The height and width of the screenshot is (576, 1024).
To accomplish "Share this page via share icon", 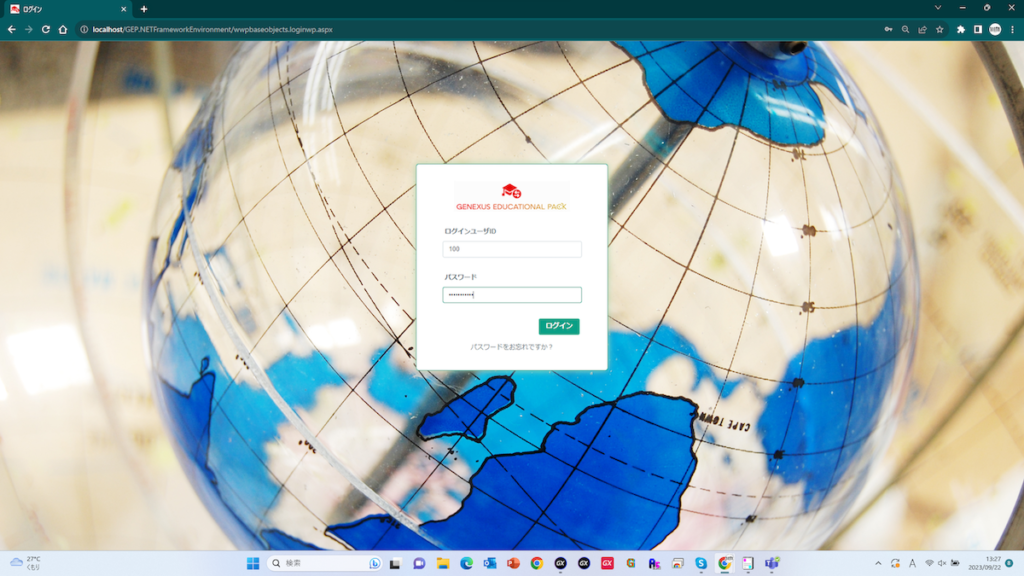I will coord(922,29).
